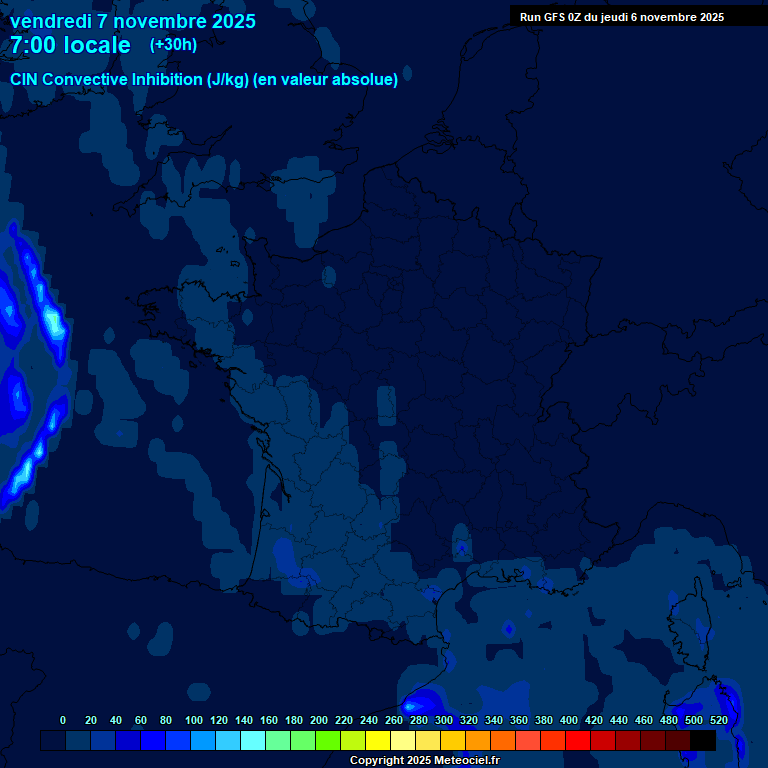Viewport: 768px width, 768px height.
Task: Select the bright red 400 legend color
Action: tap(578, 741)
